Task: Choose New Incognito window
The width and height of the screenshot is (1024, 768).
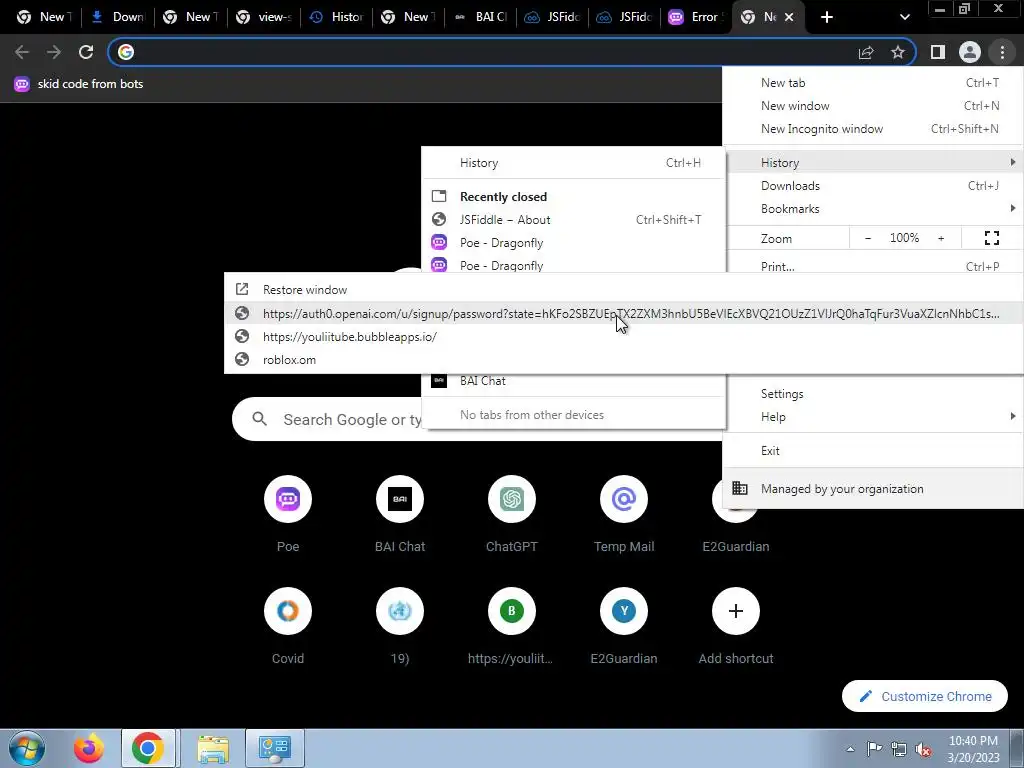Action: coord(873,129)
